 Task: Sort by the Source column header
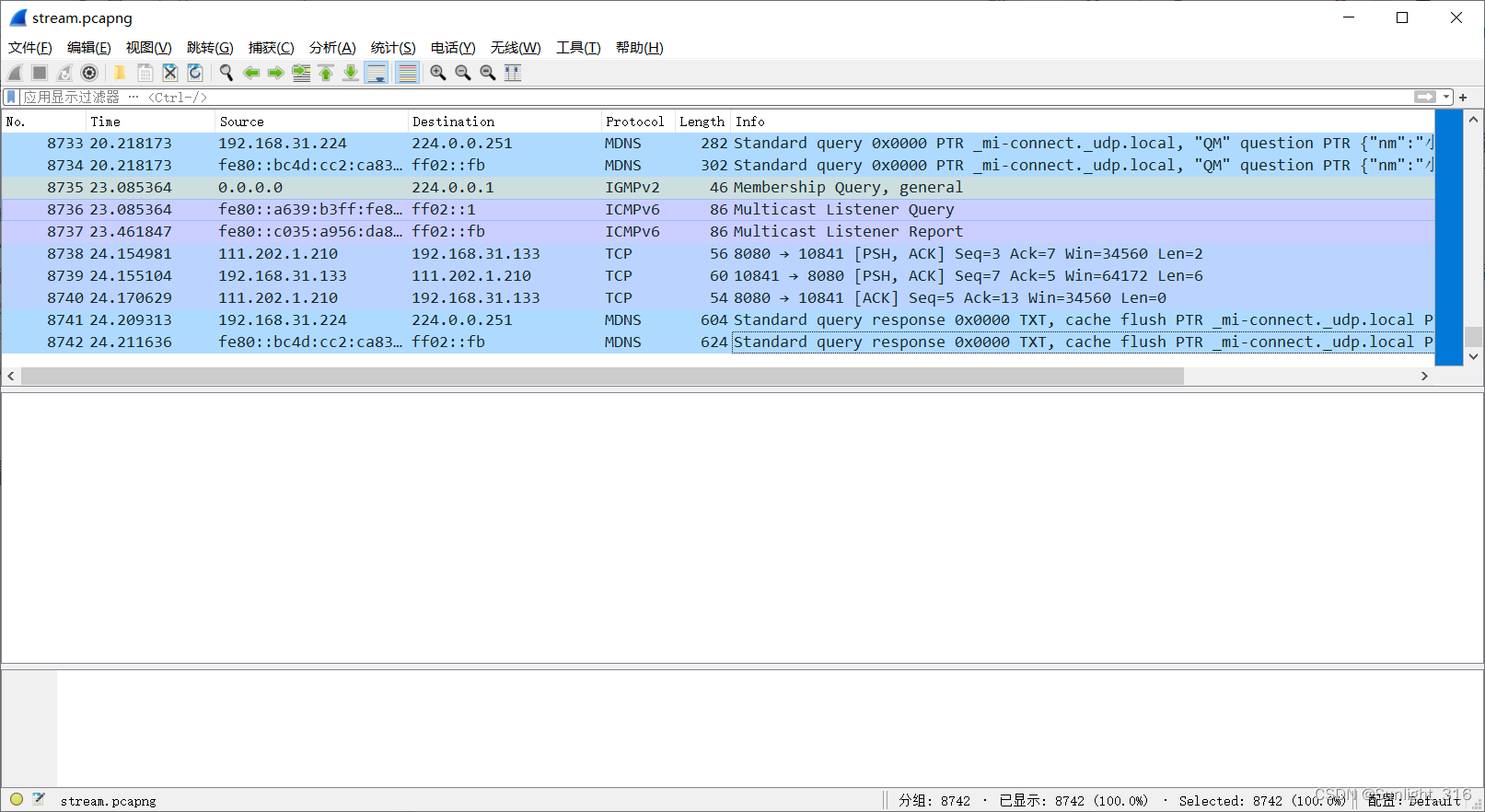click(312, 122)
